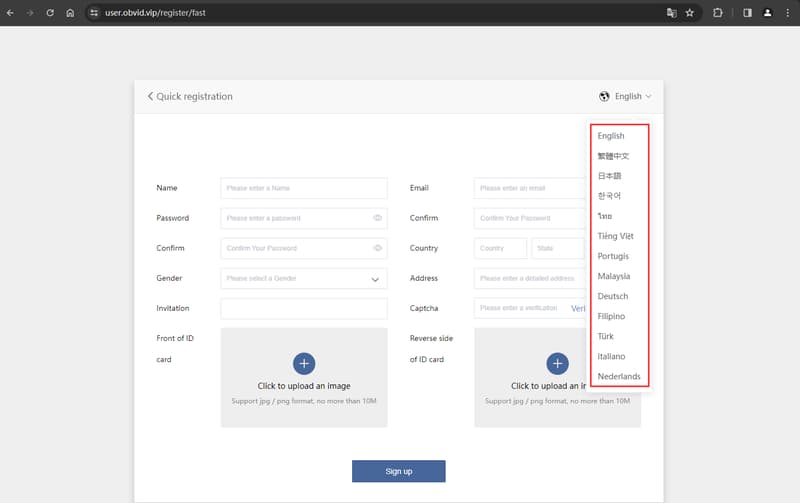Go back using Quick registration arrow

[150, 96]
